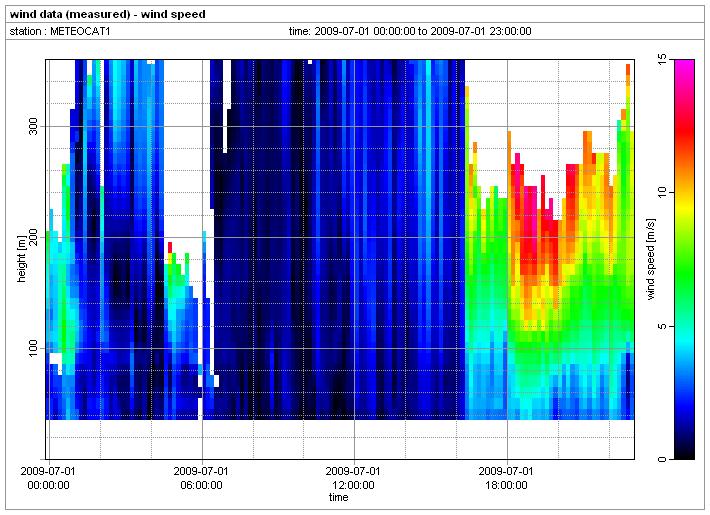710x515 pixels.
Task: Click the '2009-07-01 06:00:00' time axis label
Action: [201, 478]
